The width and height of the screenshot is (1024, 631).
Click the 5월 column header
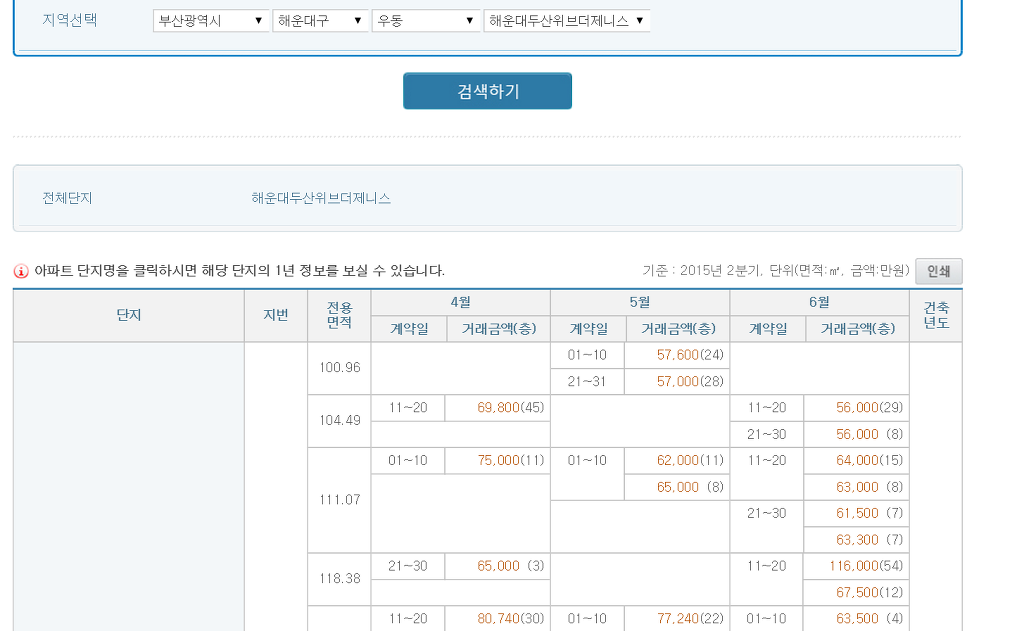click(x=640, y=302)
